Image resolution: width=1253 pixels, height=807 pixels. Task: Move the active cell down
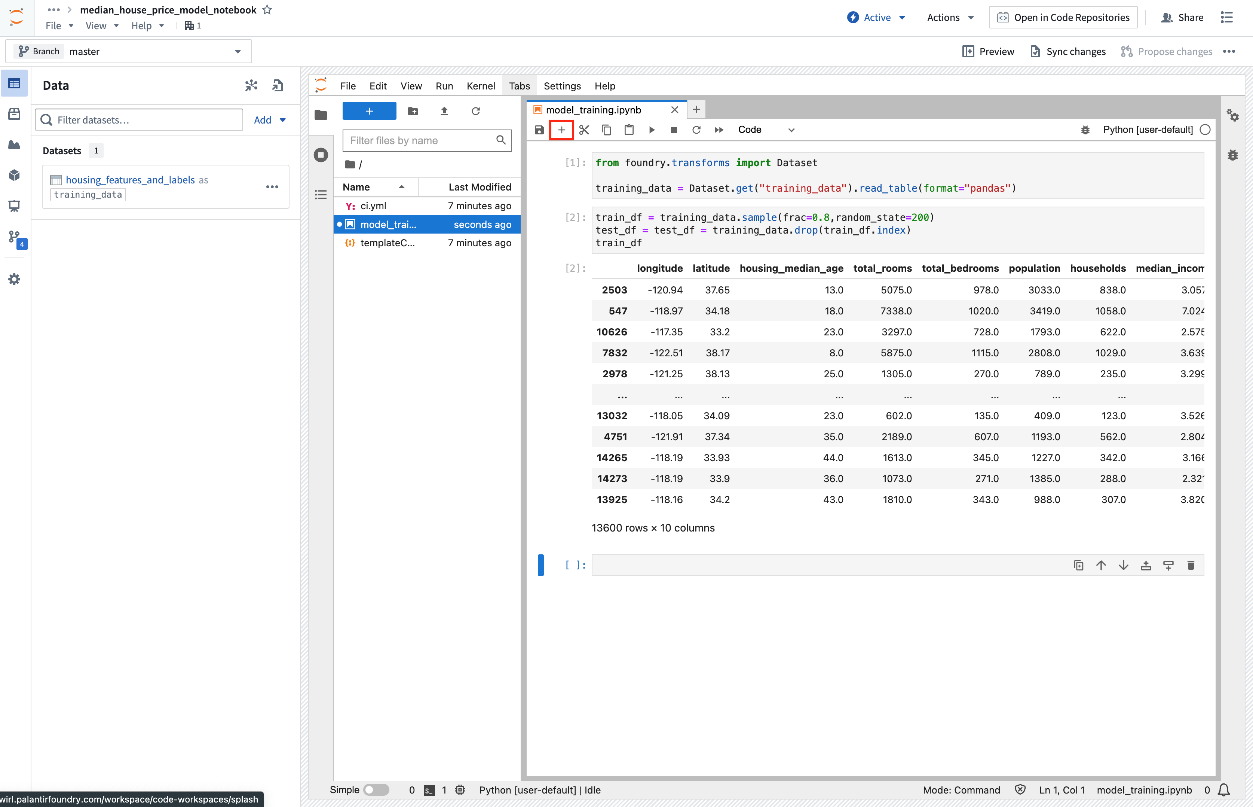pos(1123,565)
